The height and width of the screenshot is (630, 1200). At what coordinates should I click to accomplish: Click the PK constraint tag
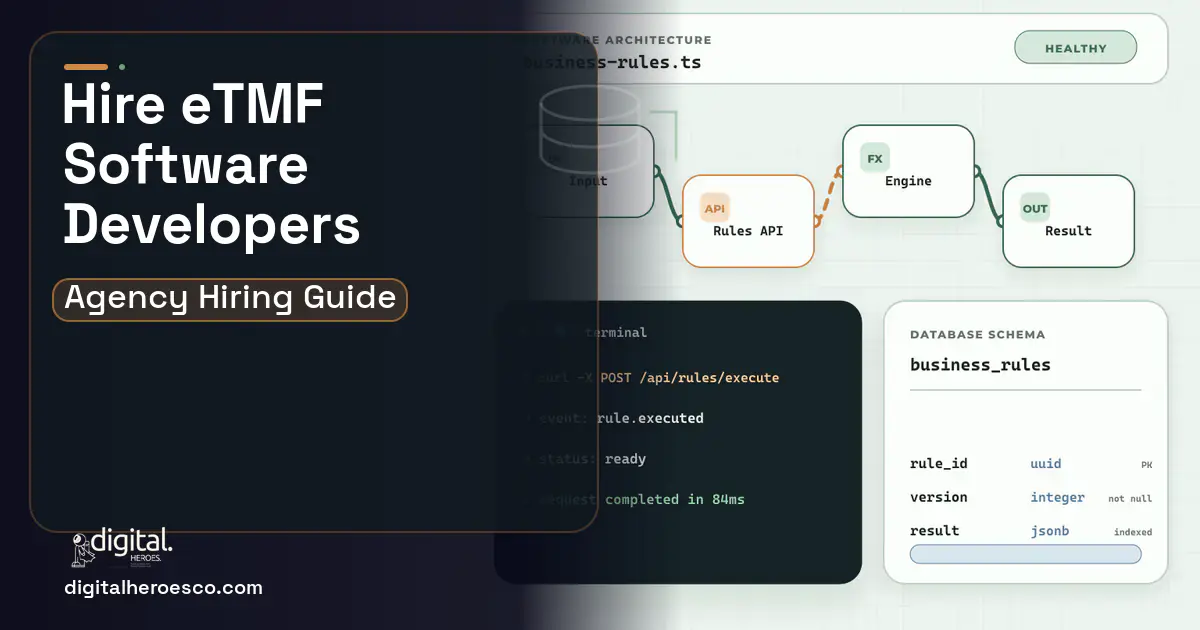(x=1147, y=465)
